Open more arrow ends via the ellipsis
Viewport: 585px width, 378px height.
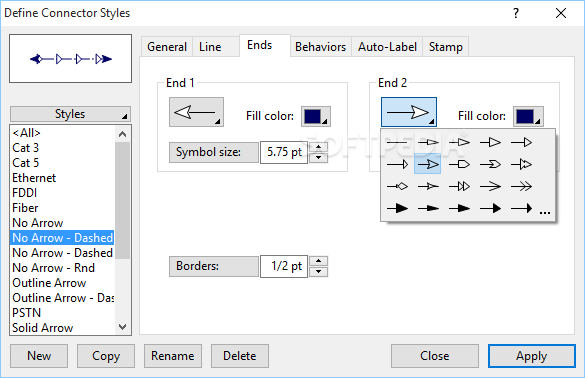545,212
